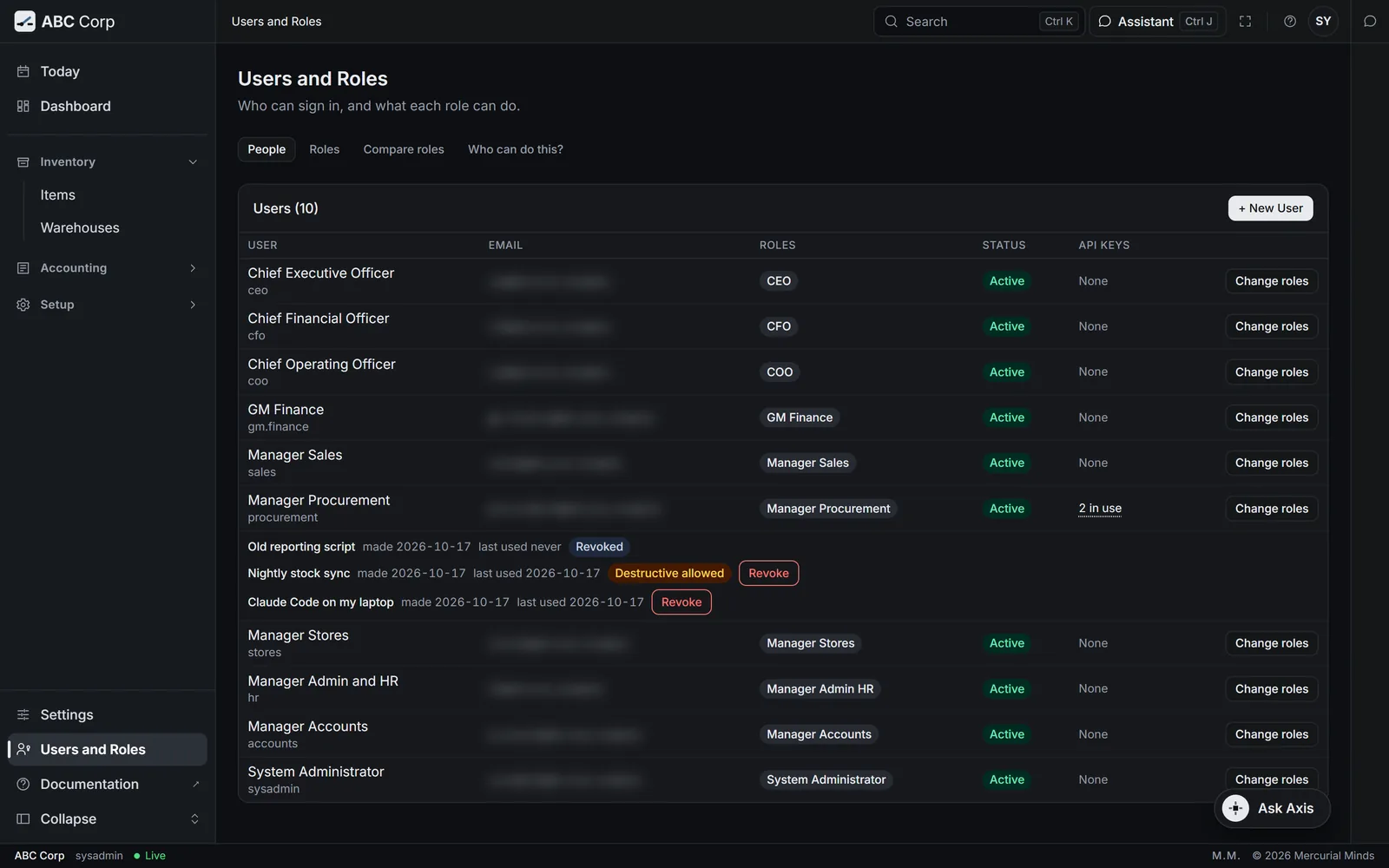Open the Compare roles tab
The width and height of the screenshot is (1389, 868).
404,149
